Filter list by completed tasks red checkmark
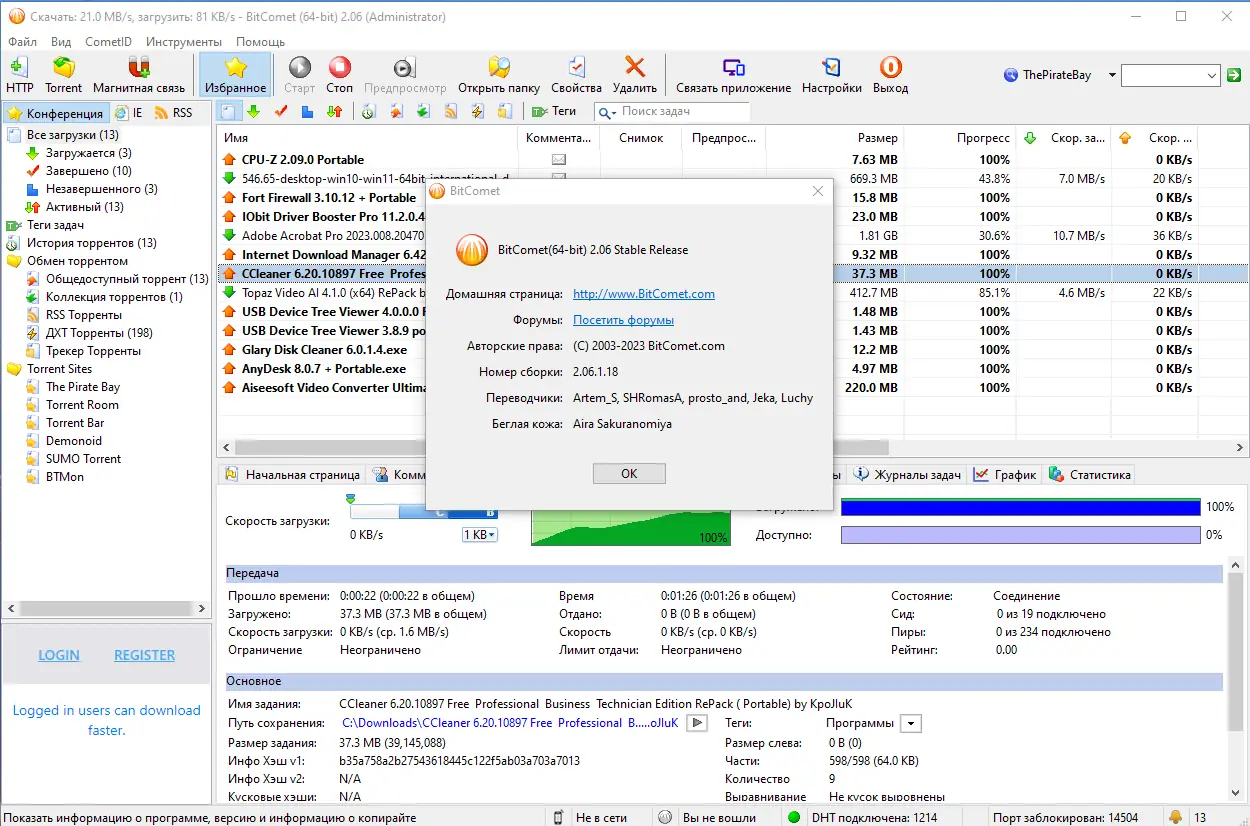Screen dimensions: 1250x826 coord(281,111)
